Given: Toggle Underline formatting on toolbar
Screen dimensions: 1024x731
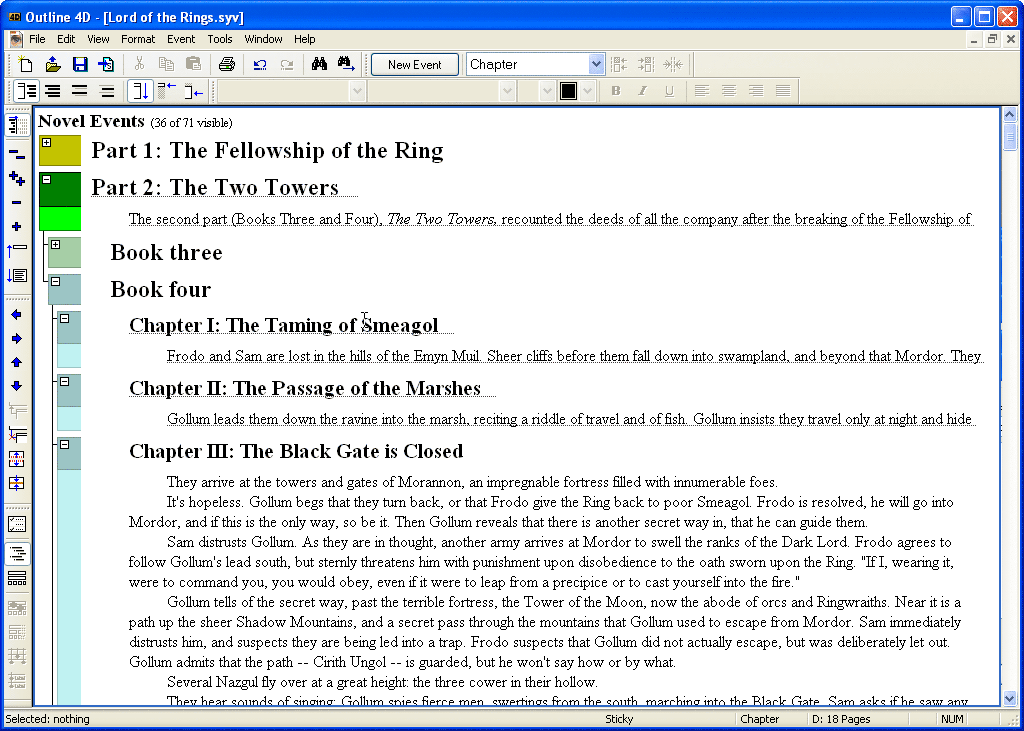Looking at the screenshot, I should (670, 90).
